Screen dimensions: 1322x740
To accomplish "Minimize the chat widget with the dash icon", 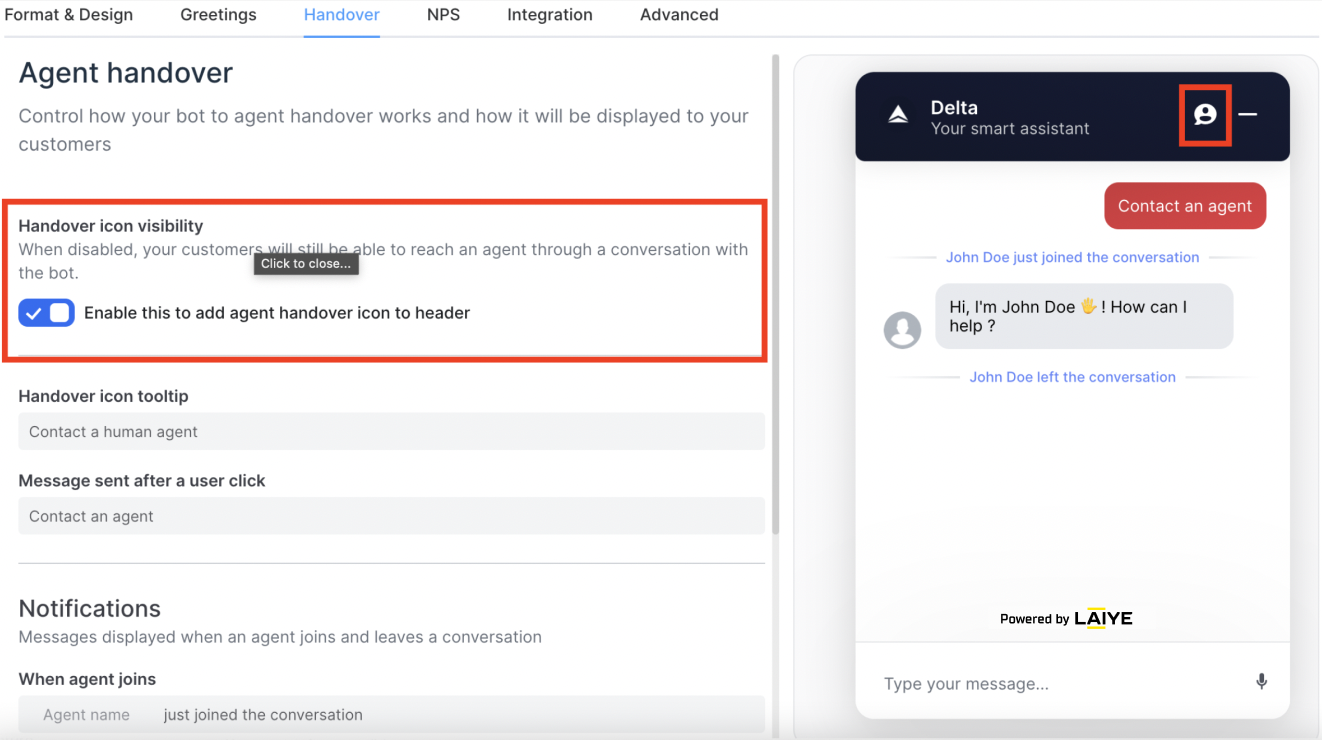I will (x=1248, y=115).
